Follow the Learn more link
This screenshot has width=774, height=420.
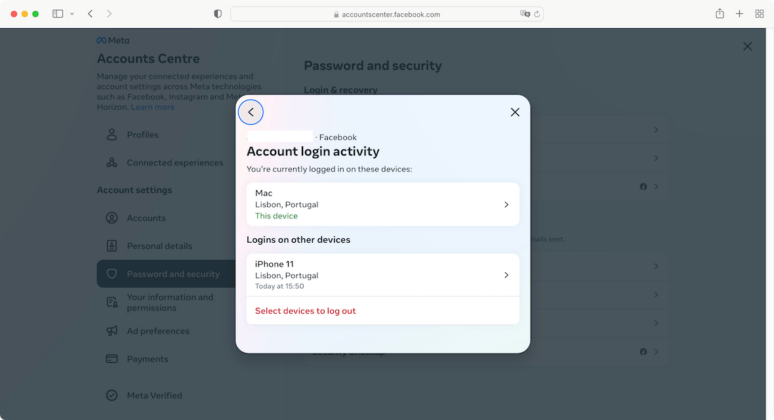coord(152,107)
